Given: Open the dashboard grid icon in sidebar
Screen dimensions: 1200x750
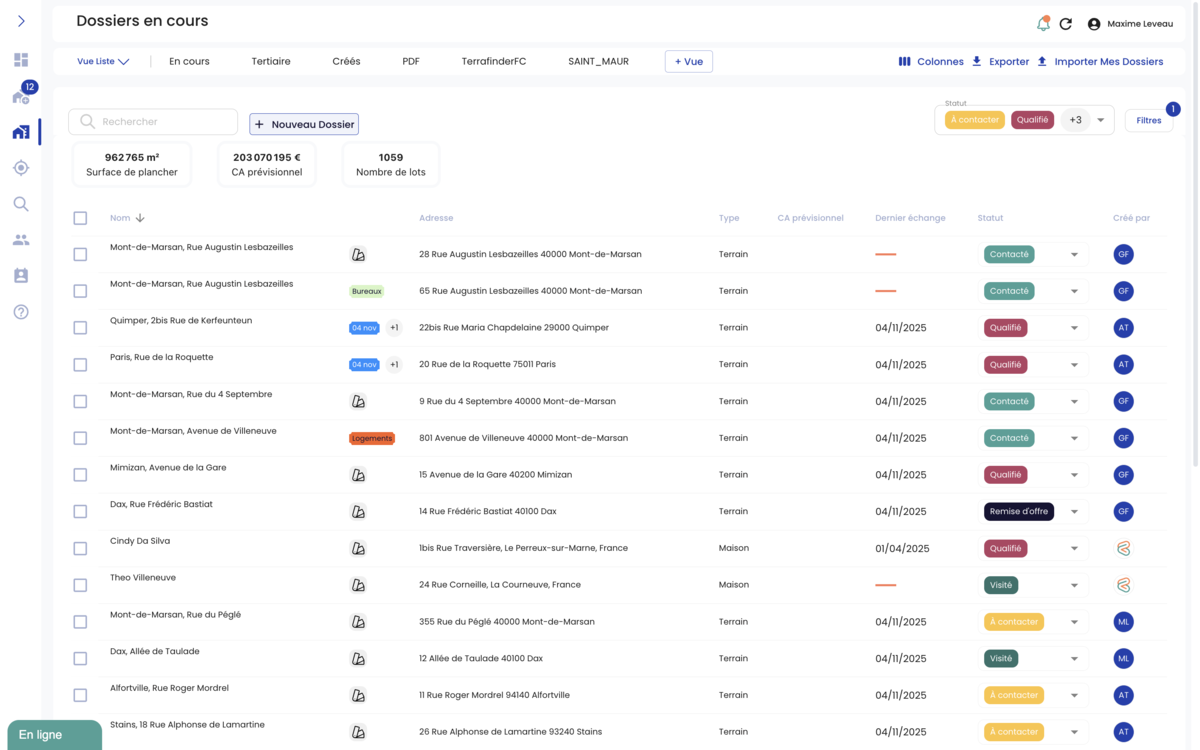Looking at the screenshot, I should [20, 60].
